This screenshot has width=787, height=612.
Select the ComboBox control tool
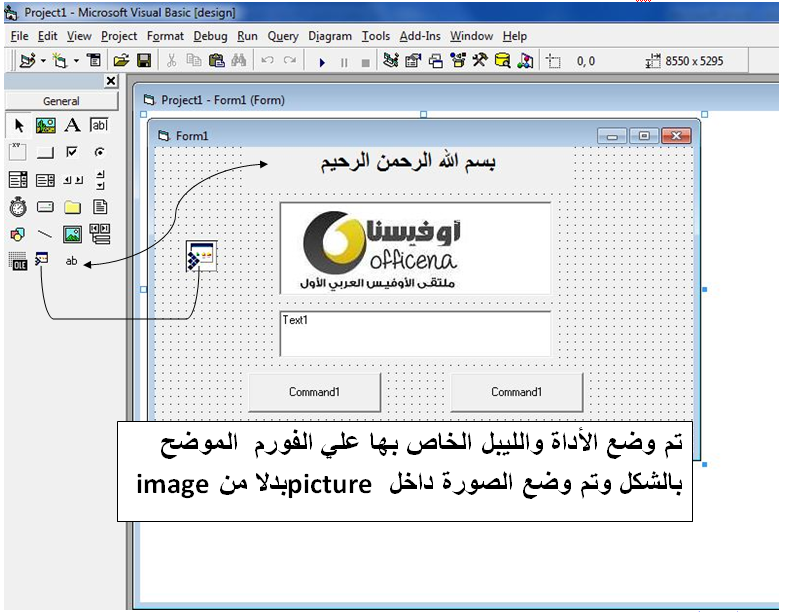[x=18, y=180]
